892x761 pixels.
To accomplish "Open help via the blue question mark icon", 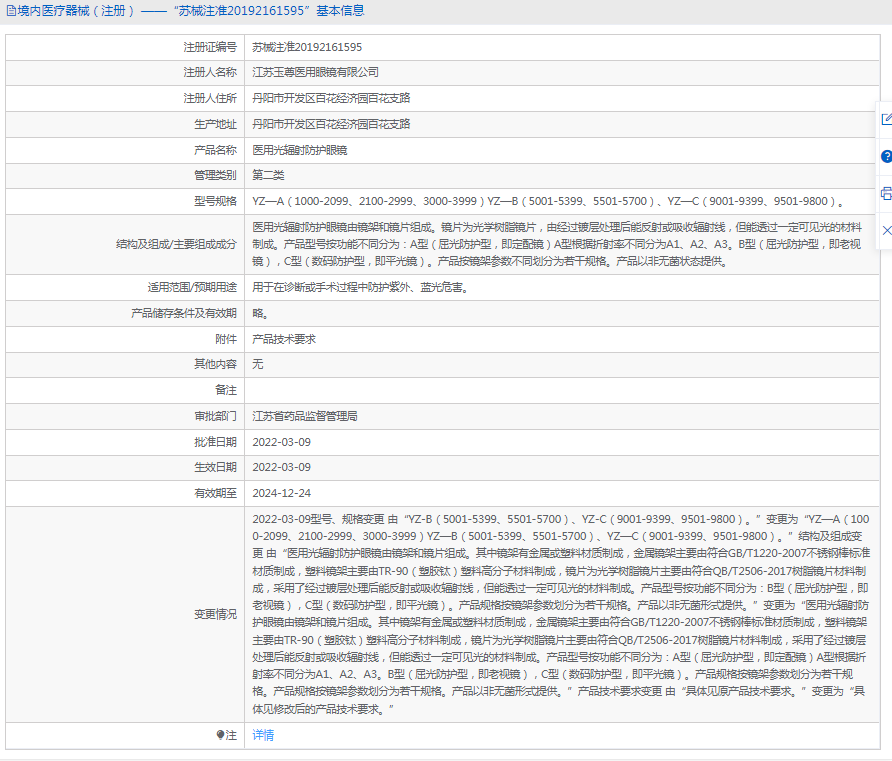I will click(885, 157).
